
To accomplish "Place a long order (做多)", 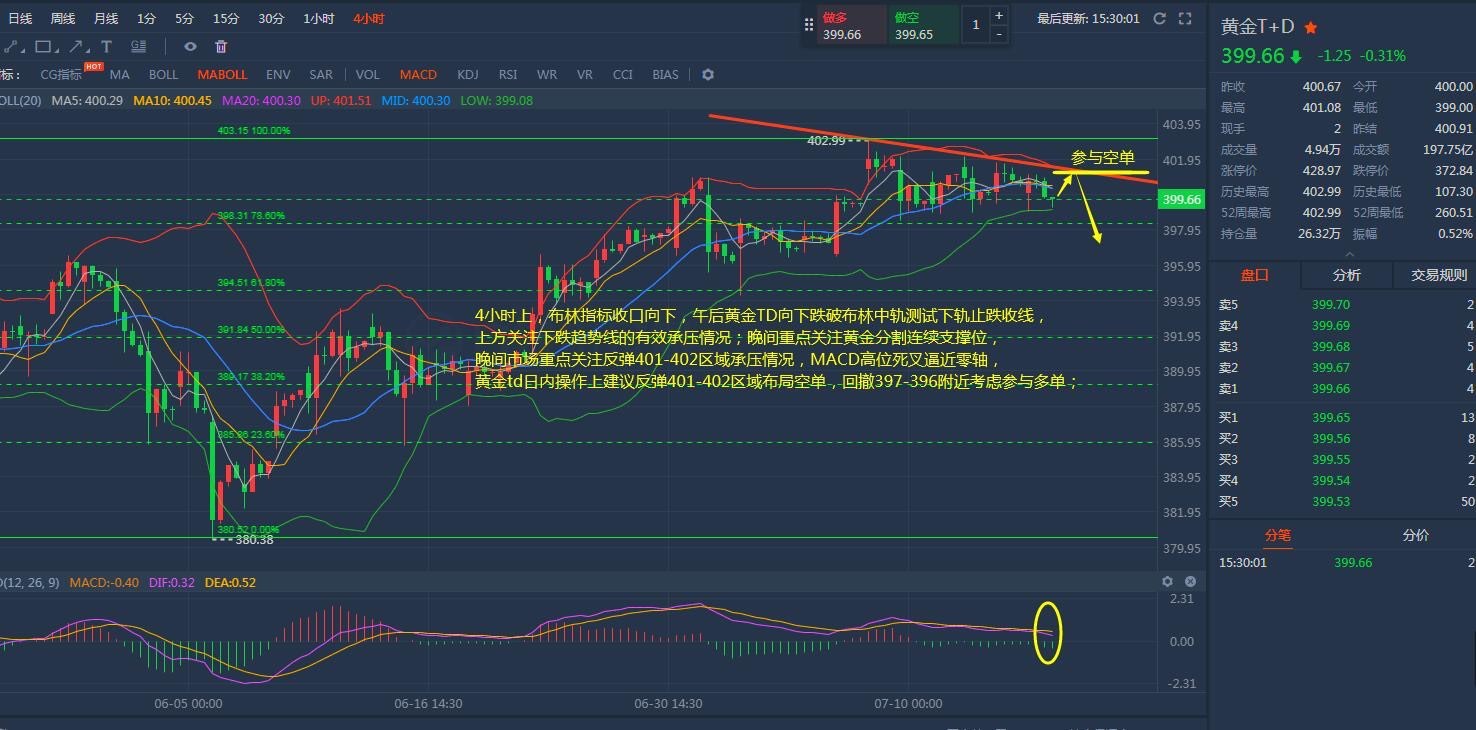I will [852, 25].
